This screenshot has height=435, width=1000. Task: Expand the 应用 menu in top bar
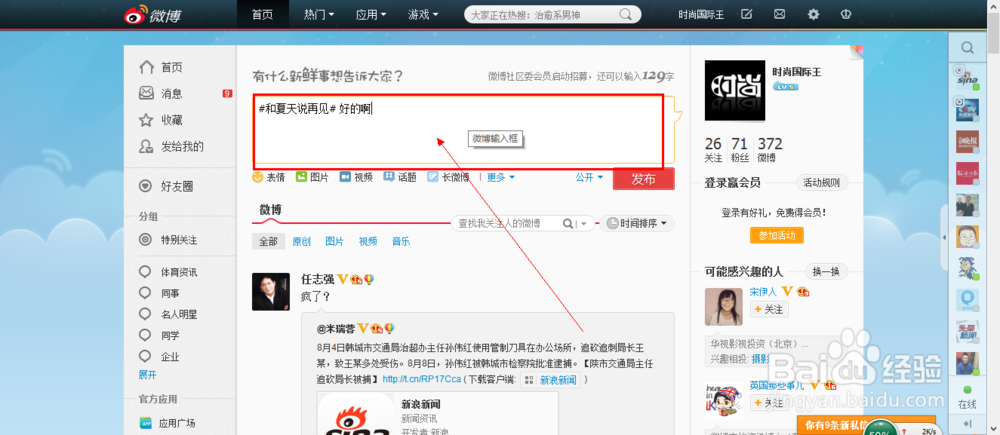click(x=371, y=14)
